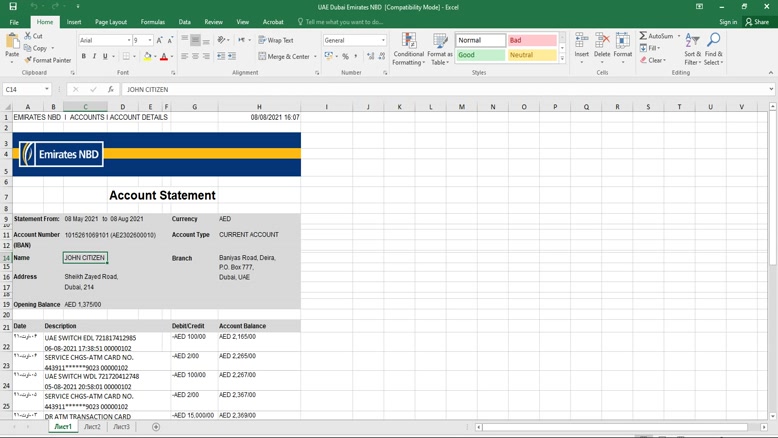Select the Normal cell style

click(x=480, y=40)
